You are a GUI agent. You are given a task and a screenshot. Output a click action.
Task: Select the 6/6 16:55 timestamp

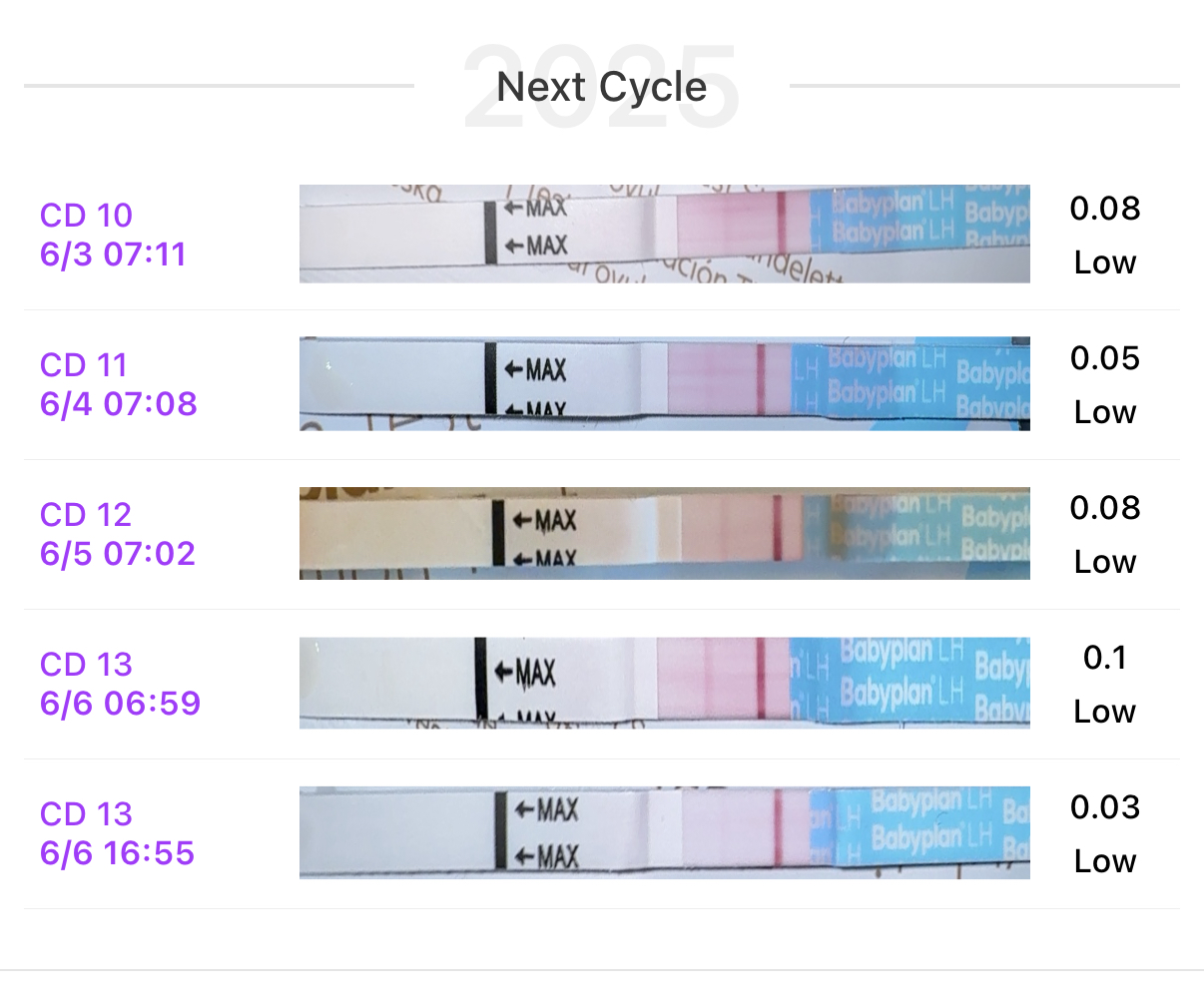coord(117,853)
